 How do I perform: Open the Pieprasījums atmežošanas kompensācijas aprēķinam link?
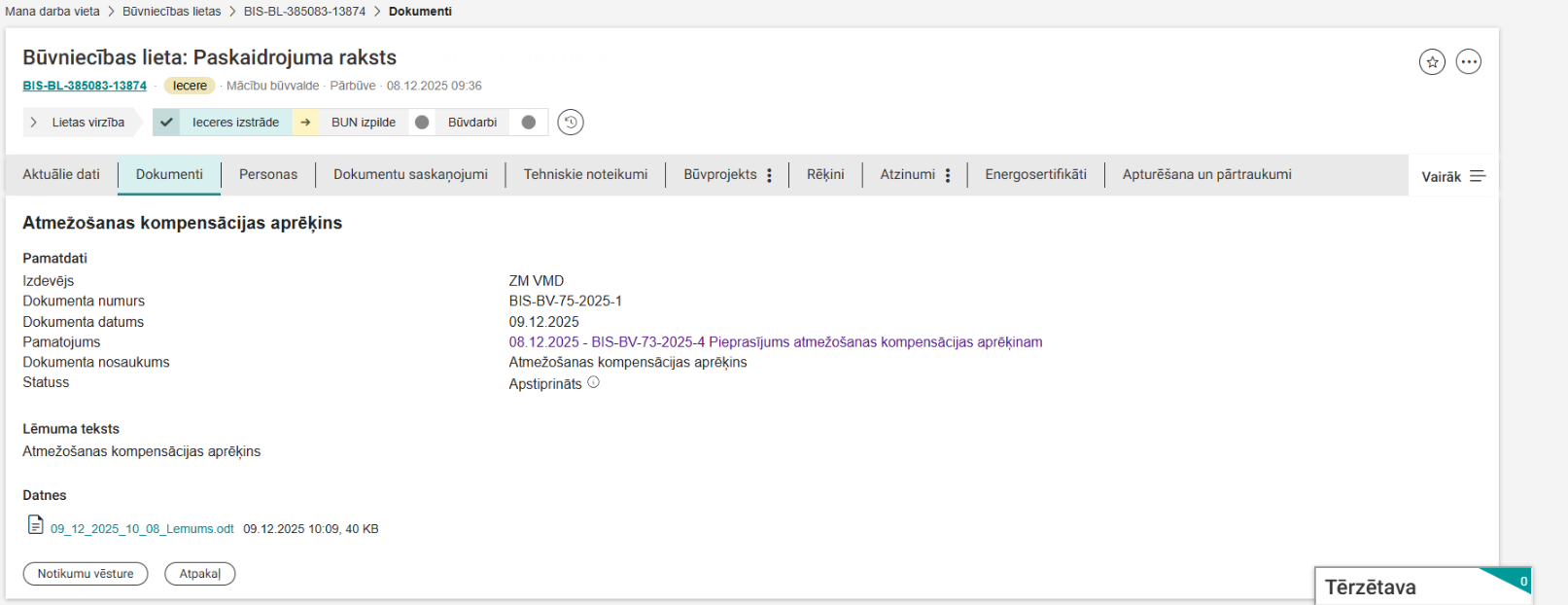point(775,342)
